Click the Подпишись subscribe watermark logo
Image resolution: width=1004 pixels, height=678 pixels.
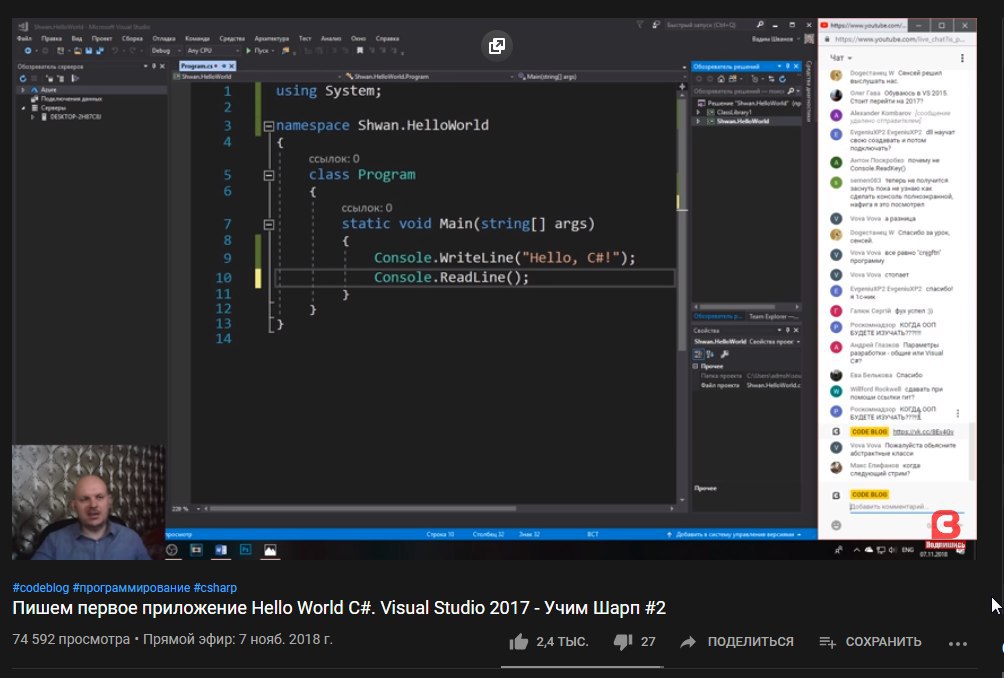coord(945,529)
